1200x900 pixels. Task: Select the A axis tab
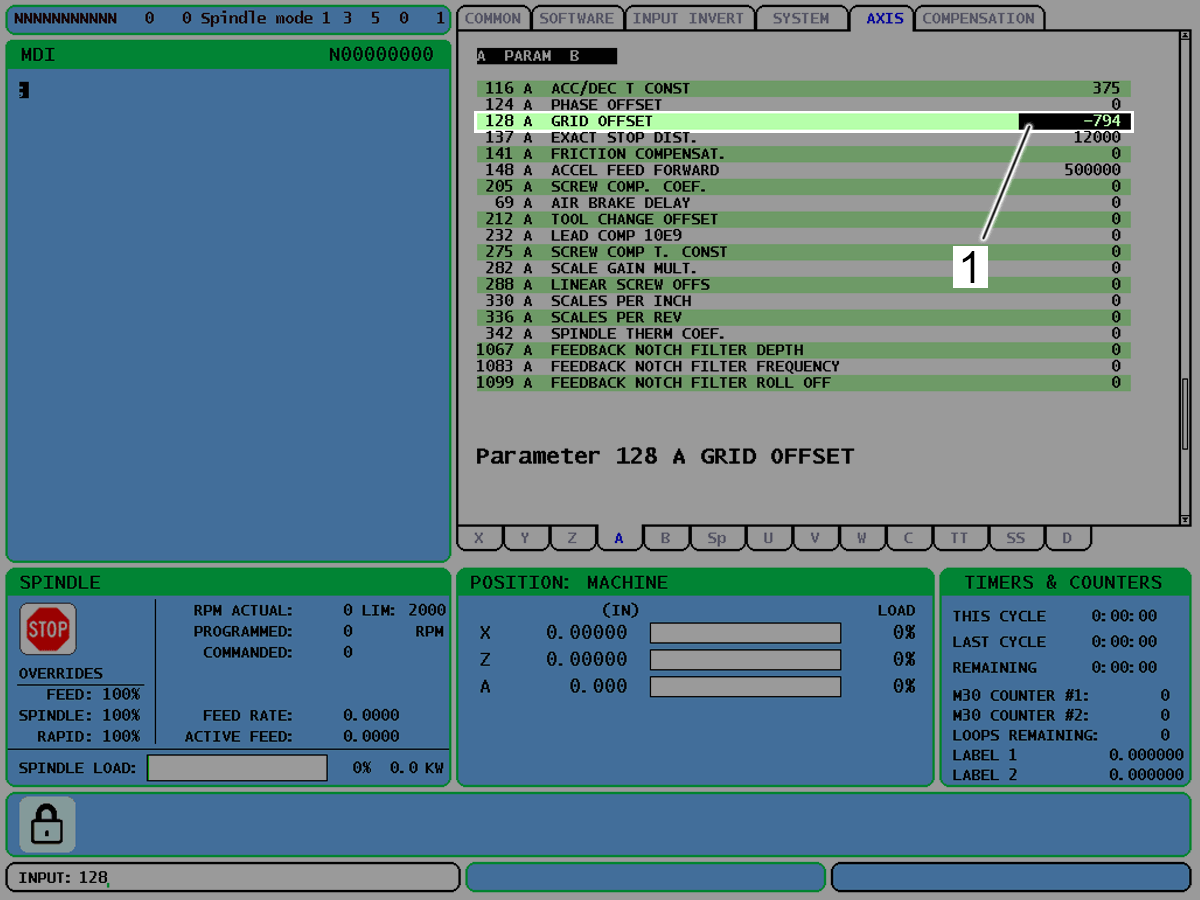tap(619, 538)
